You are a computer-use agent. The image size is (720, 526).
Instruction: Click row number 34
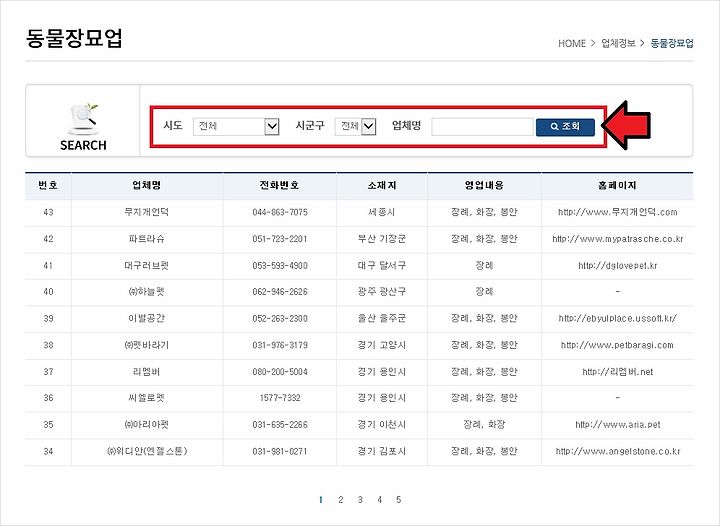[48, 451]
